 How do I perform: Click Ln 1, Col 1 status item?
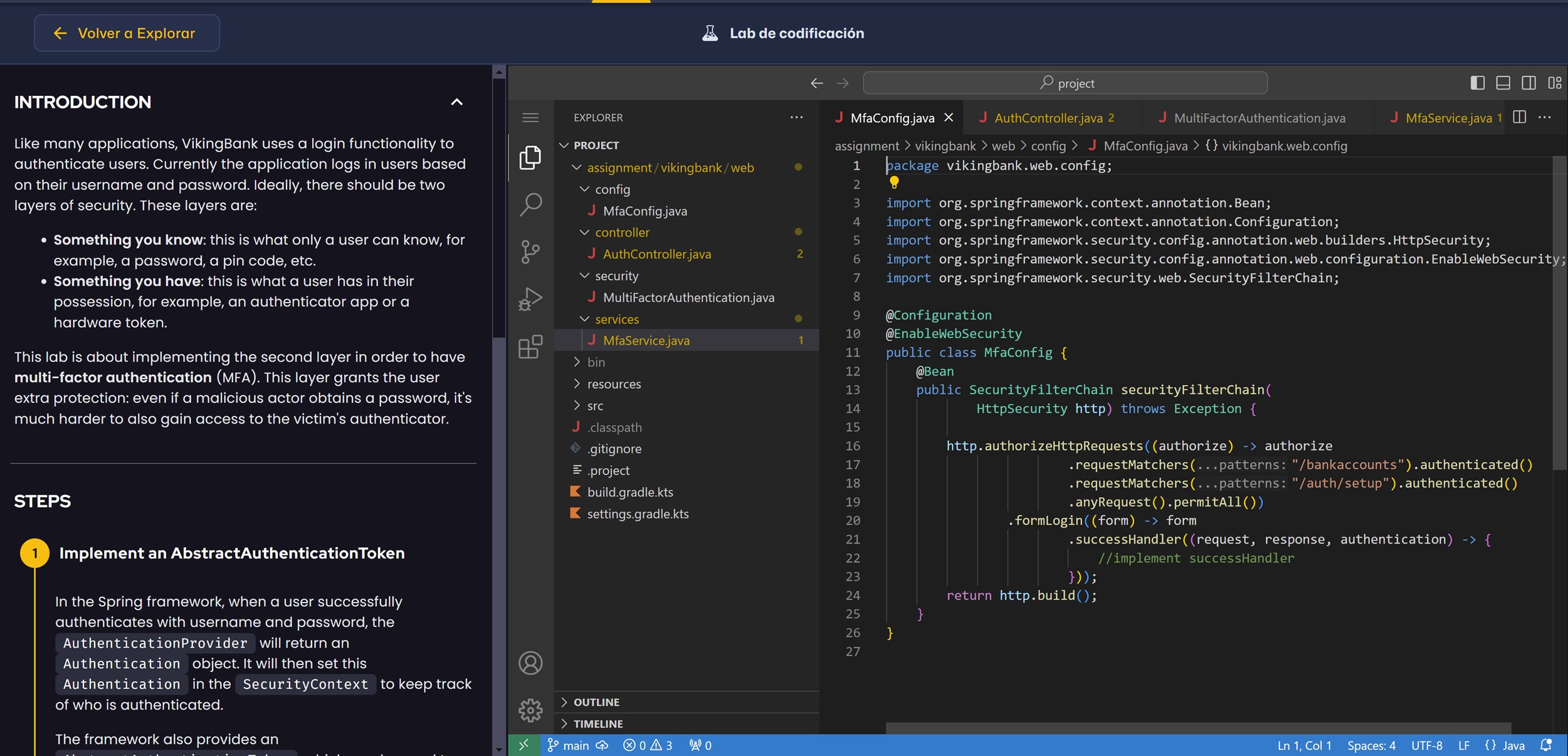1304,745
